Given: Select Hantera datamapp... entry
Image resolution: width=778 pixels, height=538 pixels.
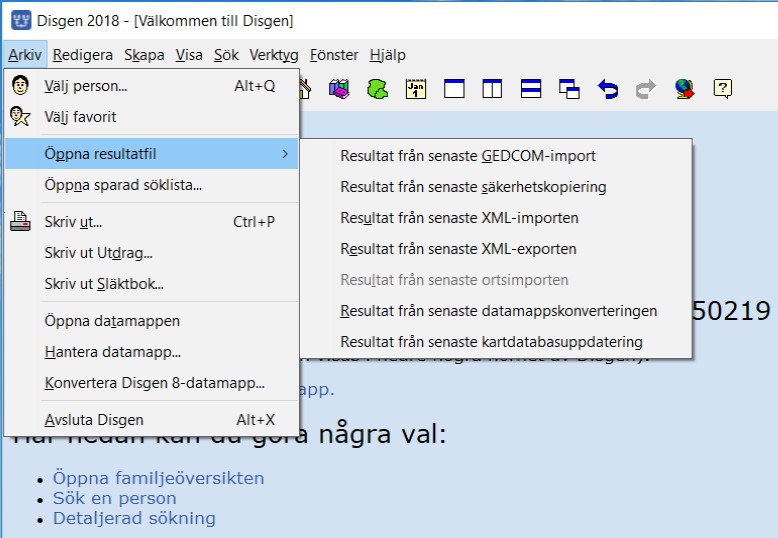Looking at the screenshot, I should point(152,351).
